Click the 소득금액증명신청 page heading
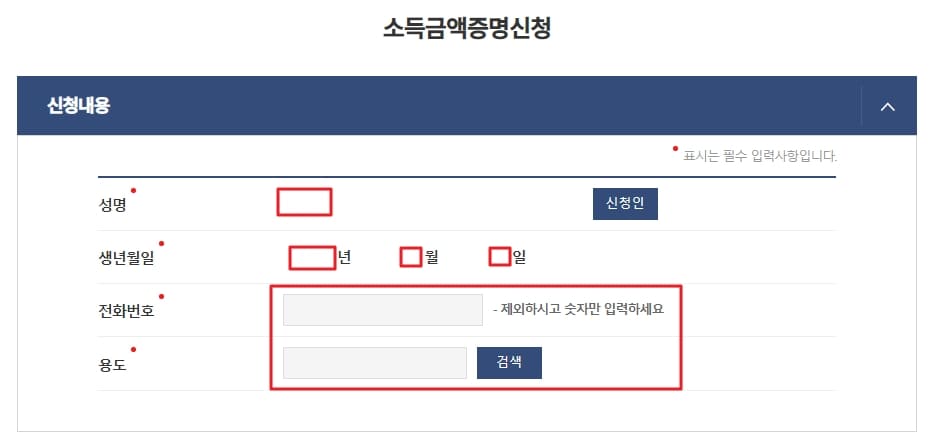 tap(467, 29)
